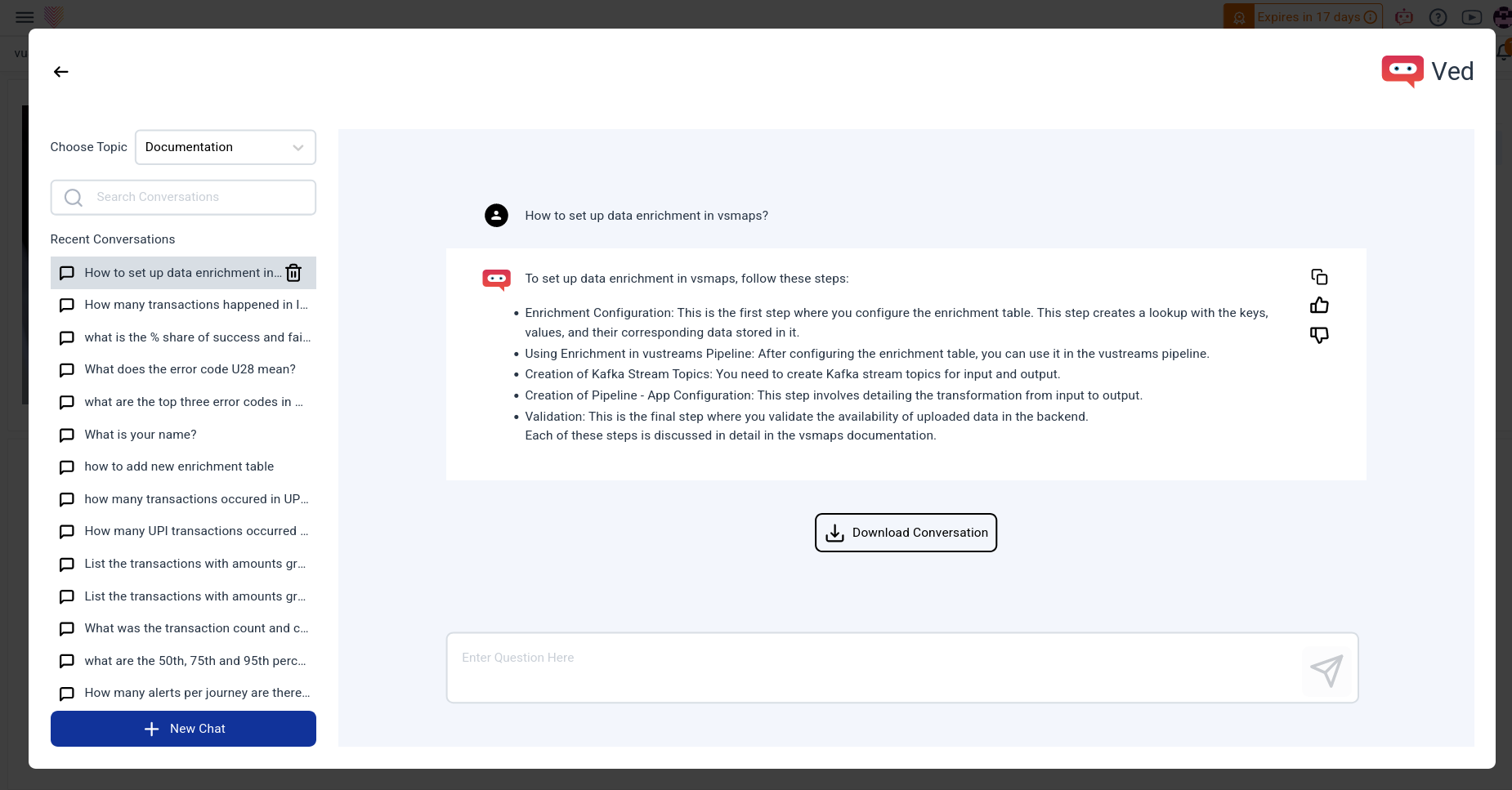Copy the Ved response to clipboard
The width and height of the screenshot is (1512, 790).
coord(1319,277)
